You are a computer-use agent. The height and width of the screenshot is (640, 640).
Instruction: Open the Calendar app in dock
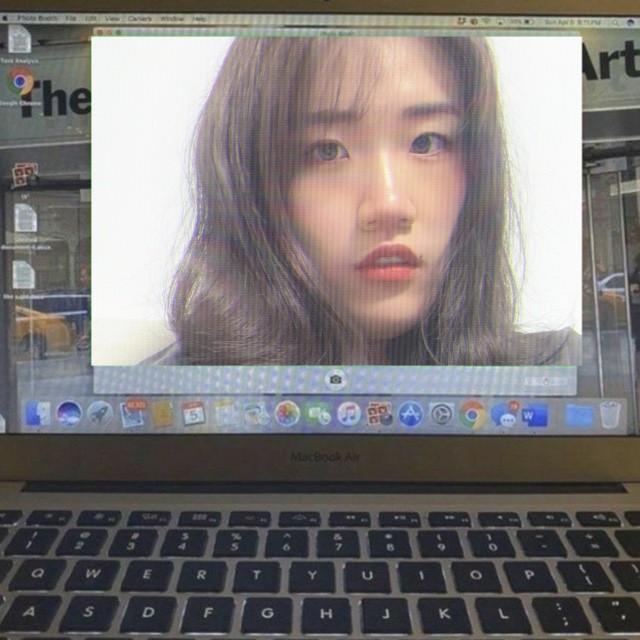pos(194,413)
